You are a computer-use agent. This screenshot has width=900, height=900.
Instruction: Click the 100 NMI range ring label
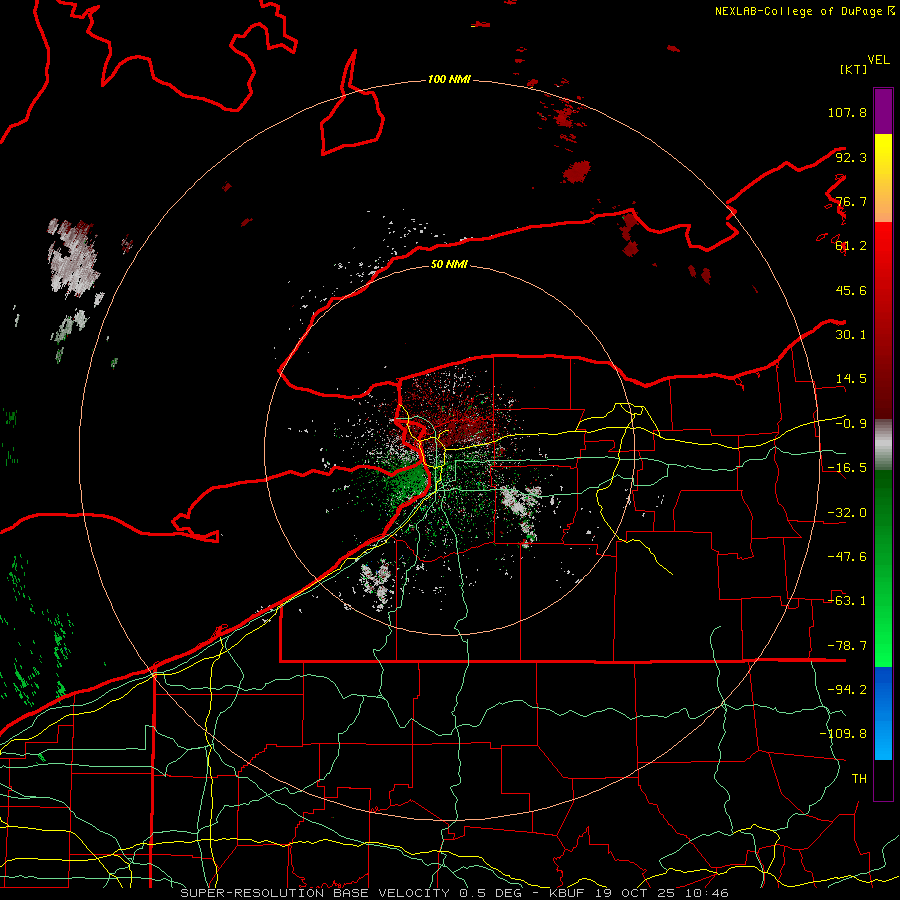point(449,79)
